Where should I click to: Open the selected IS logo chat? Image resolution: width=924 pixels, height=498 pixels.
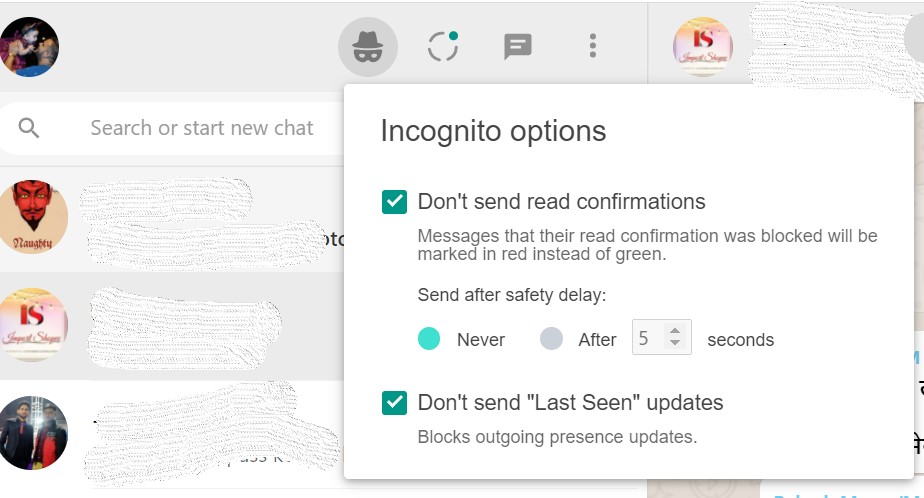172,325
